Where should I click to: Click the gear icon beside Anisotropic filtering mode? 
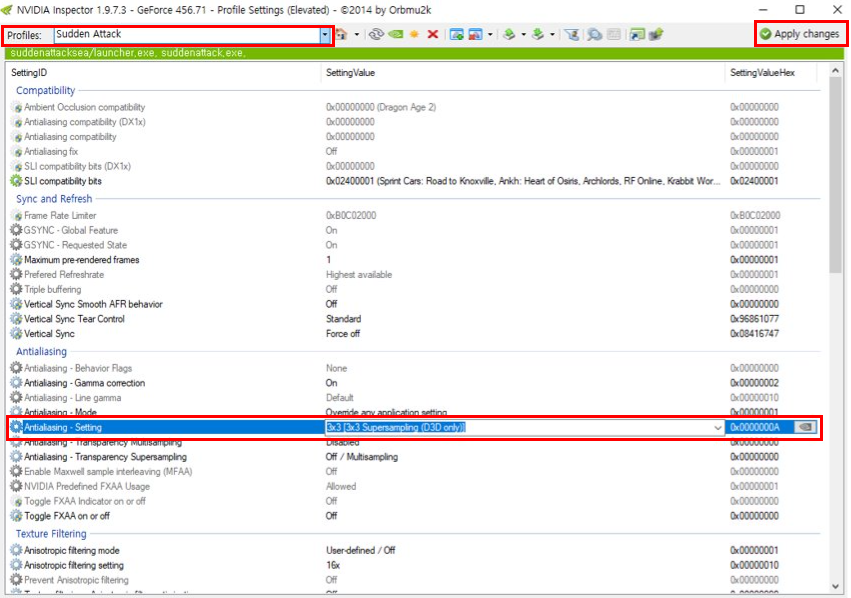(17, 550)
